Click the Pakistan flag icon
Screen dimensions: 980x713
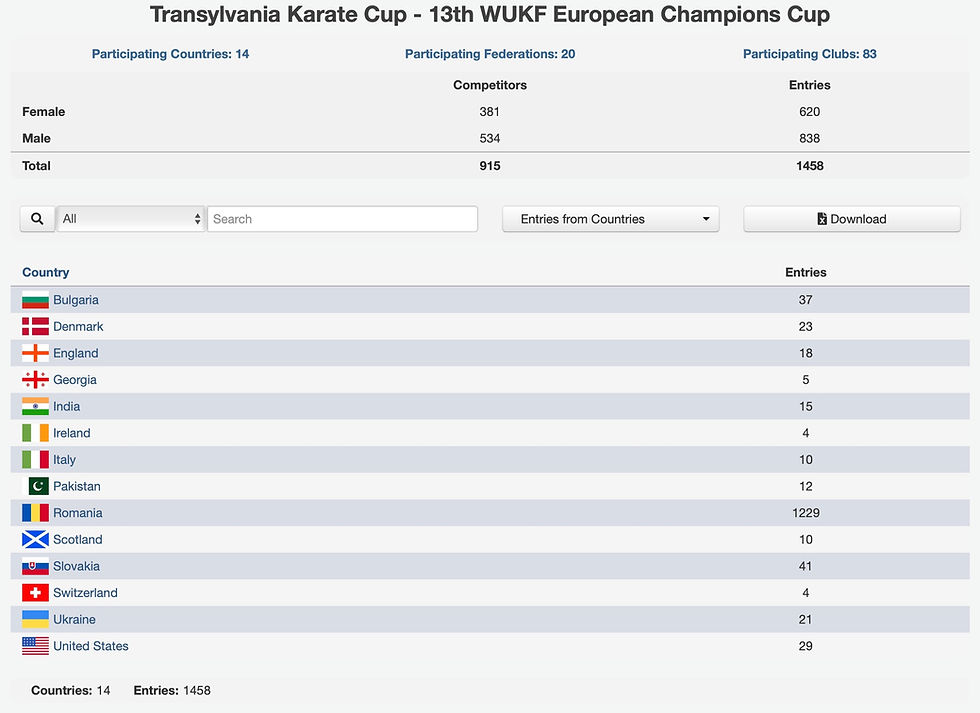pos(35,486)
